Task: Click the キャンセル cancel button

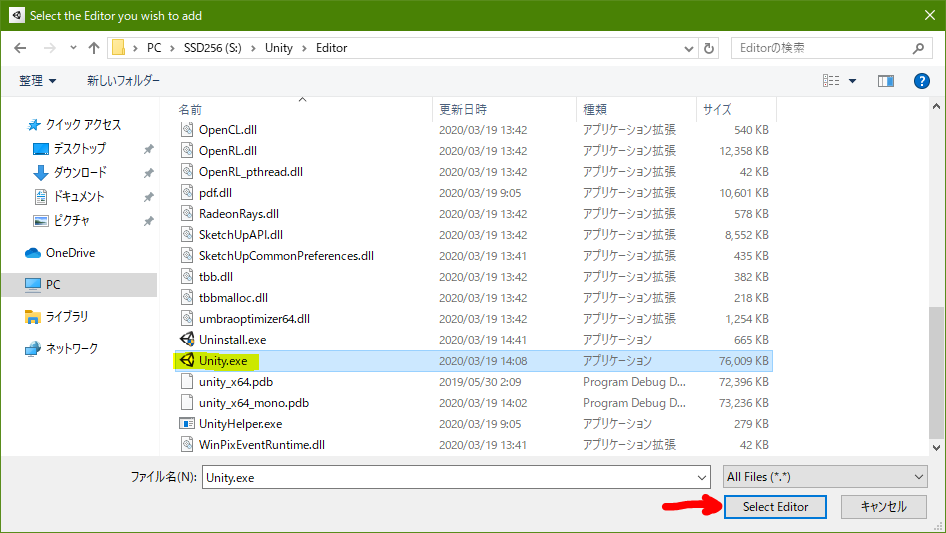Action: point(883,507)
